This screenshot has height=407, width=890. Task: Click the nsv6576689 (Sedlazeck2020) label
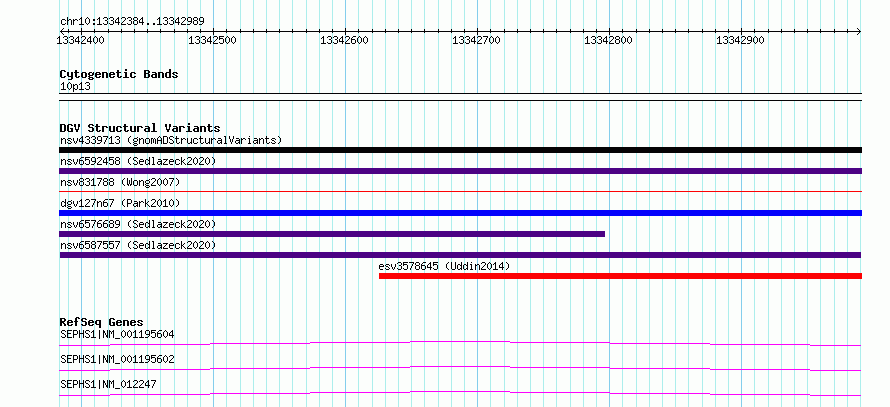point(138,224)
